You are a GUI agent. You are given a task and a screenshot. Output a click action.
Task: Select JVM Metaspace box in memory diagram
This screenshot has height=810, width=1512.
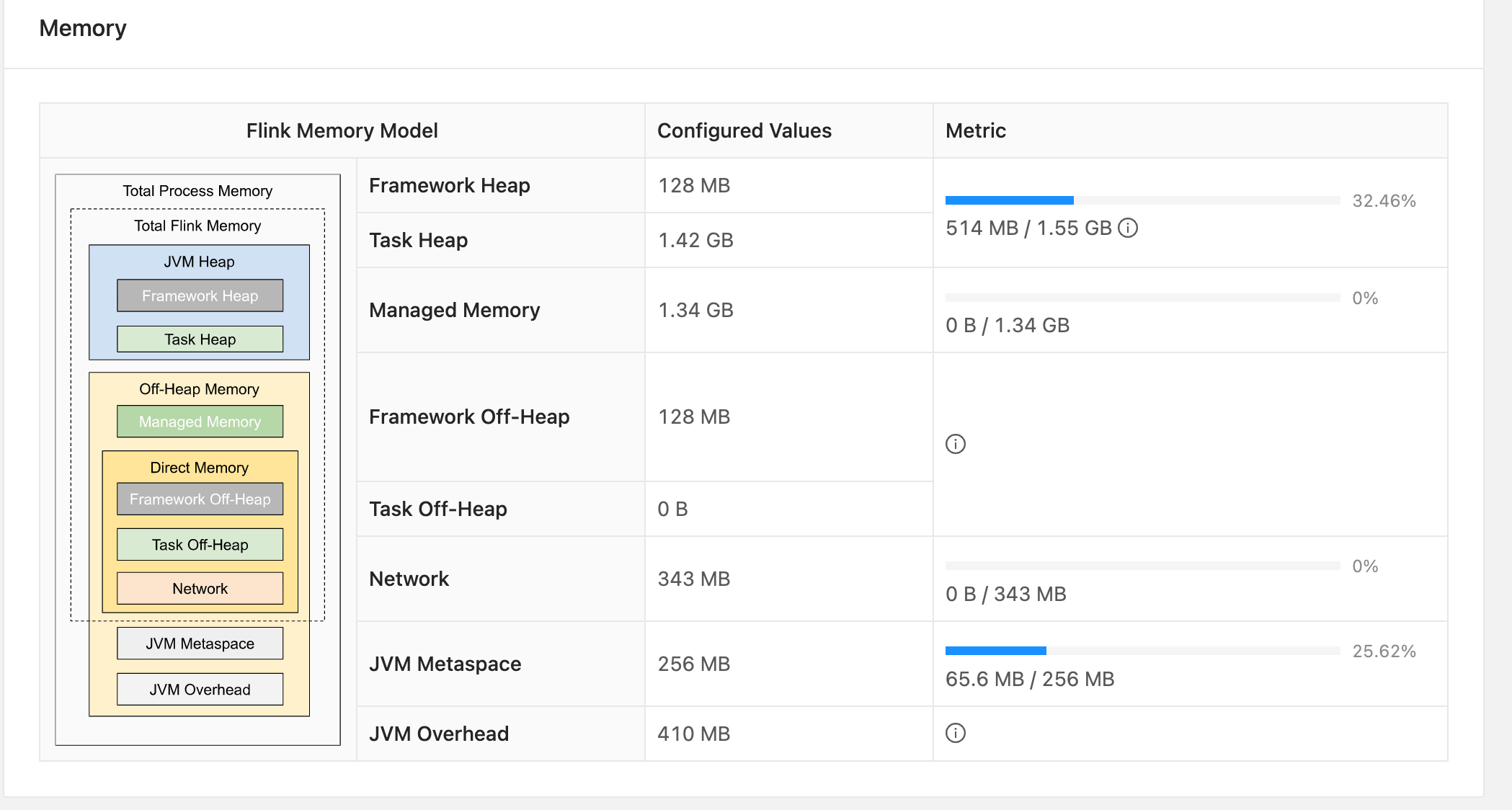[200, 643]
